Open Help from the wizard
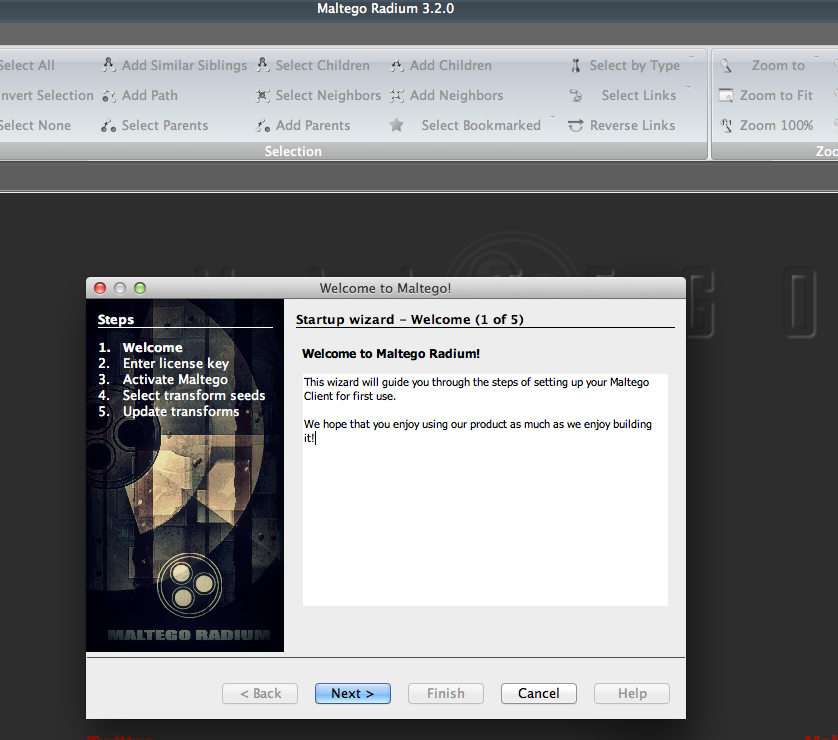Screen dimensions: 838x740 (632, 694)
